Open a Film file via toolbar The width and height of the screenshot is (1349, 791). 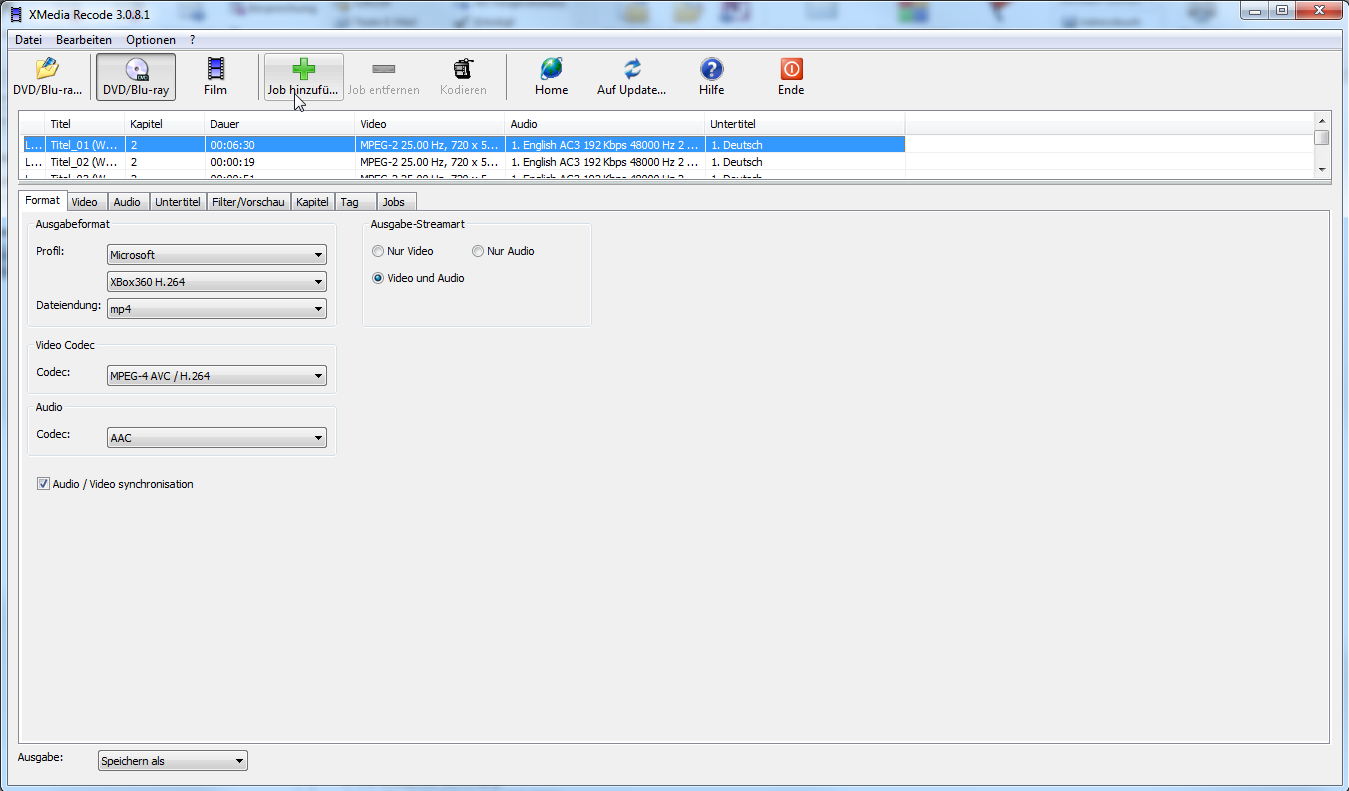(x=215, y=70)
